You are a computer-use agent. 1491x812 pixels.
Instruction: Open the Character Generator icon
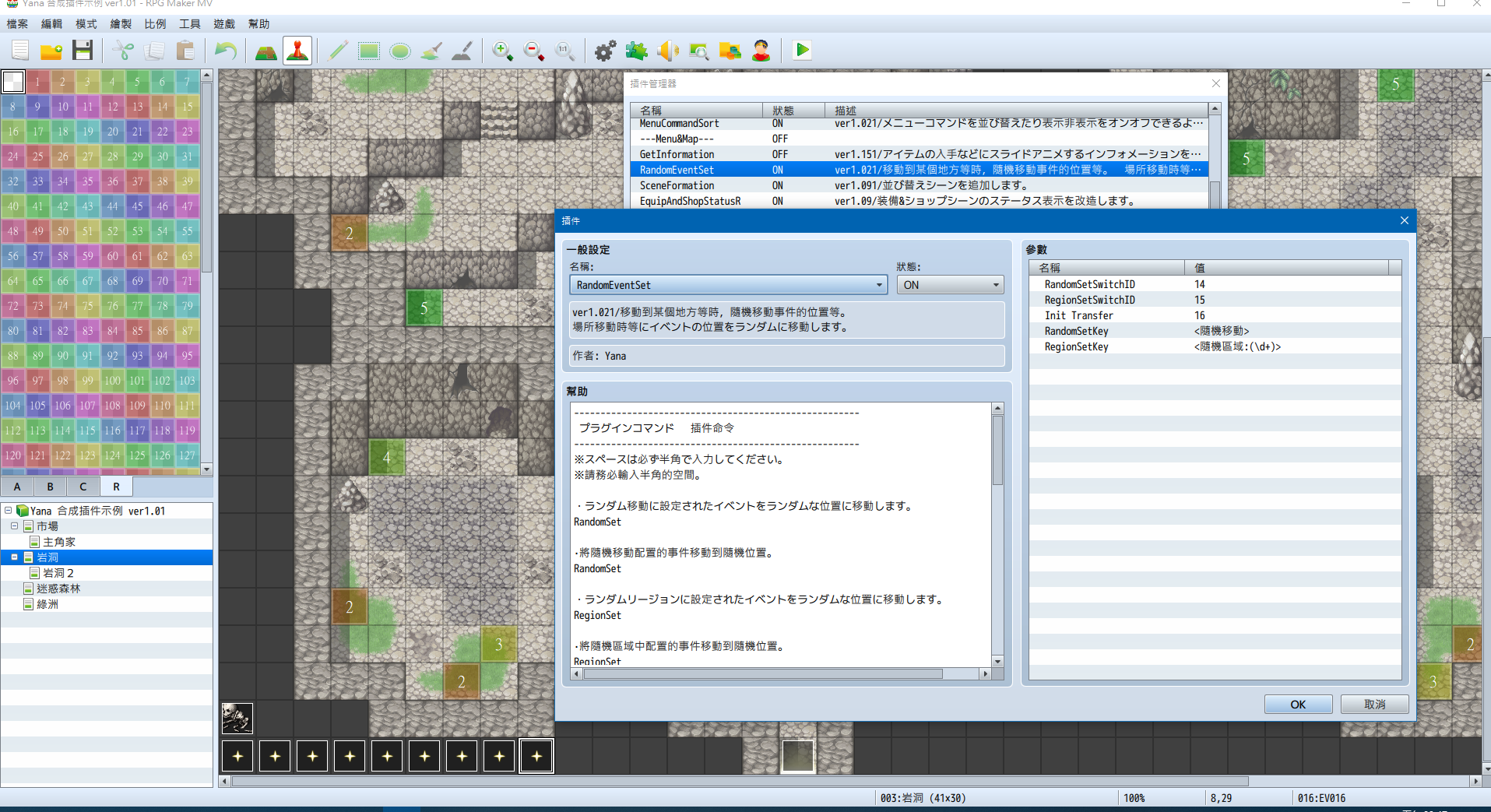(x=761, y=51)
